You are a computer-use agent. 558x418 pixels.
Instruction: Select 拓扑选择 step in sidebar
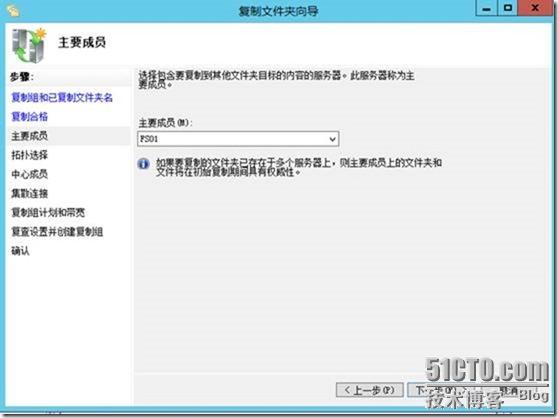(x=30, y=155)
